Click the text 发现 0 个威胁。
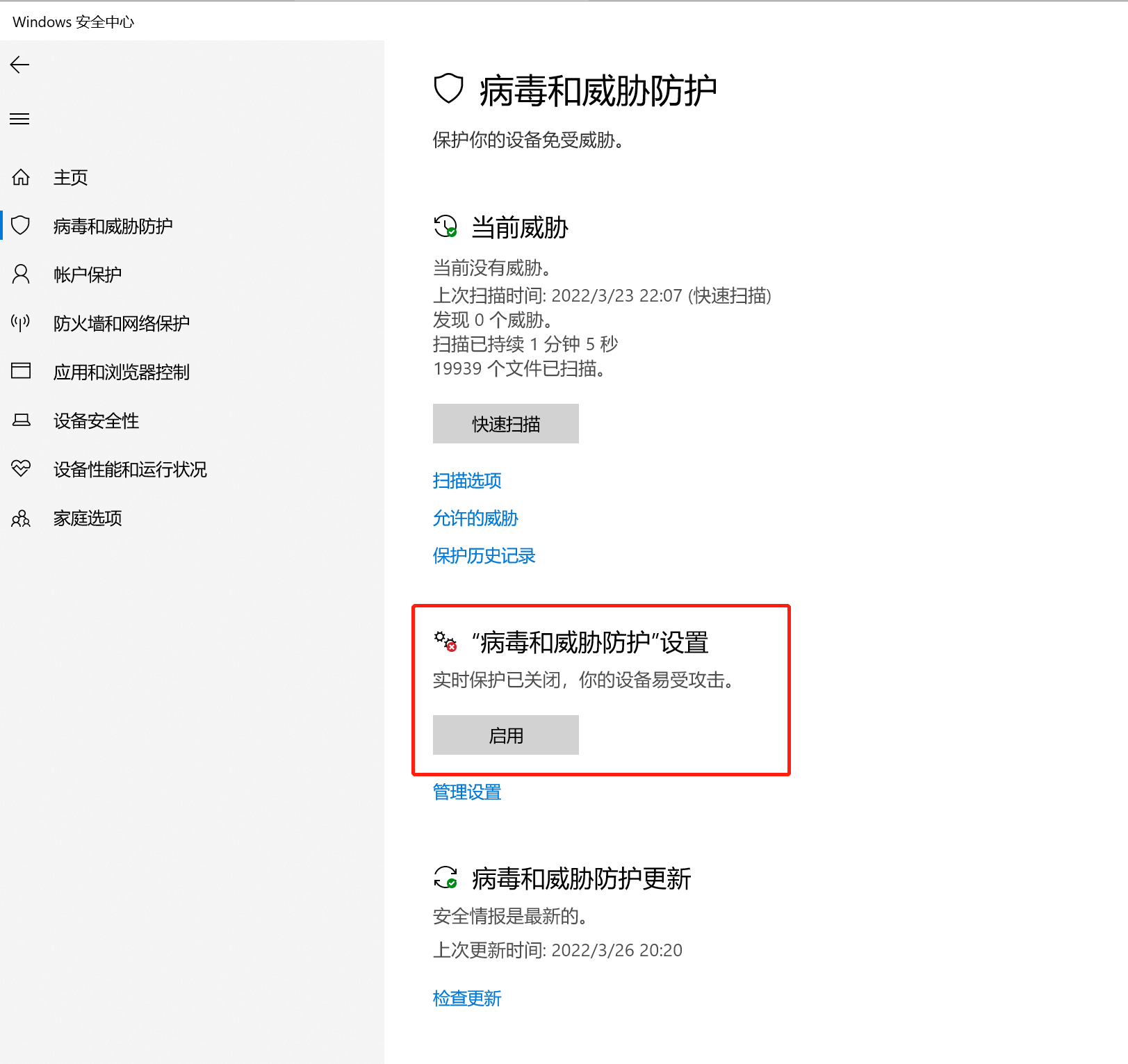1128x1064 pixels. click(493, 320)
